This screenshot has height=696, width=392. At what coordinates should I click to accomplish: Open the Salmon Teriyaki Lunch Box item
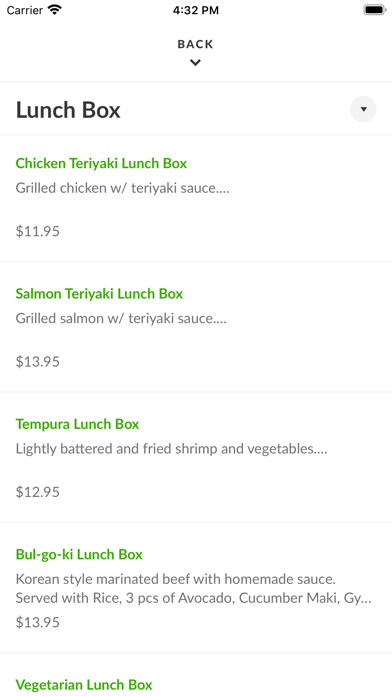[196, 327]
